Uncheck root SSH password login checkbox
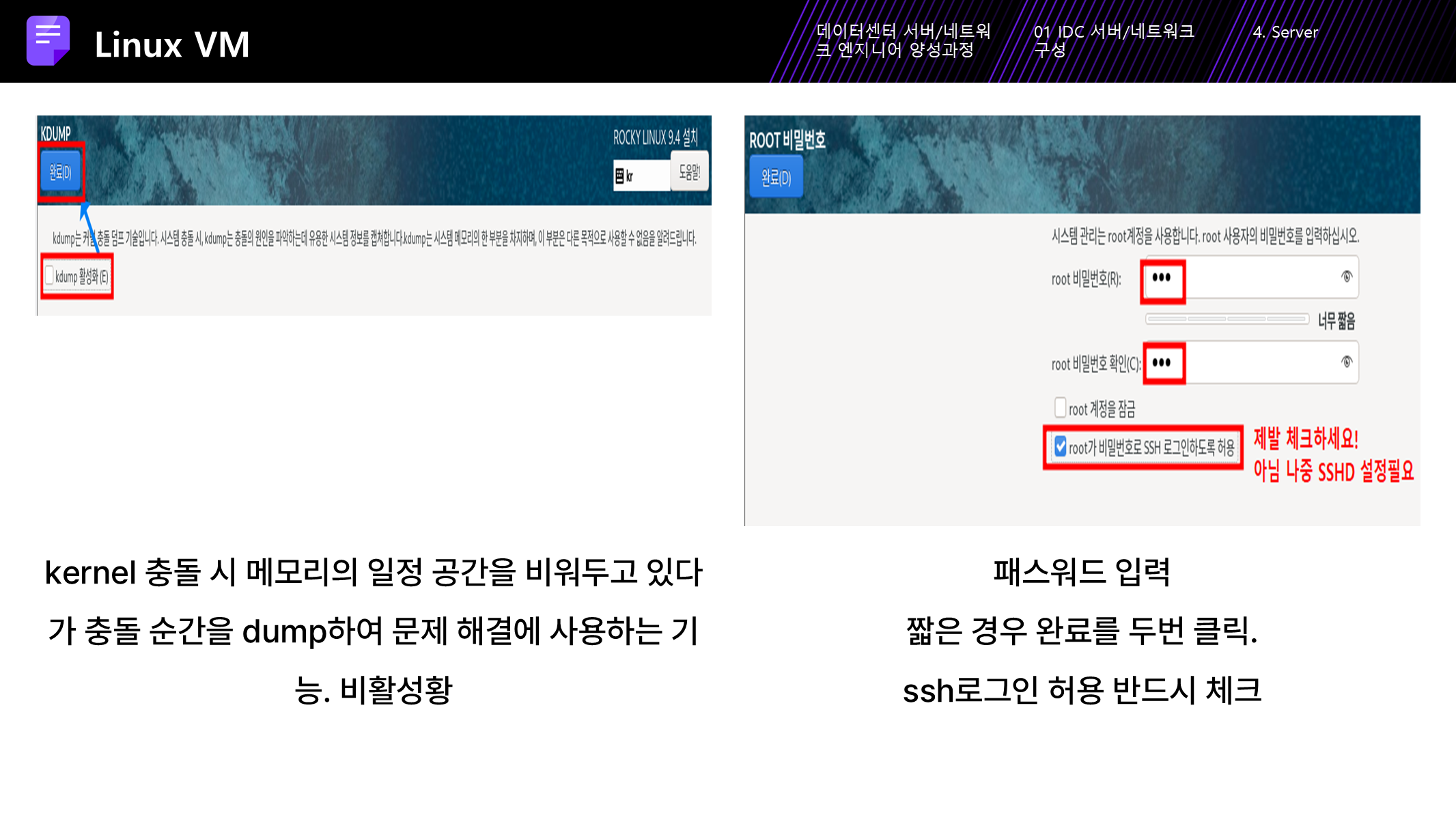This screenshot has height=820, width=1456. [1060, 447]
